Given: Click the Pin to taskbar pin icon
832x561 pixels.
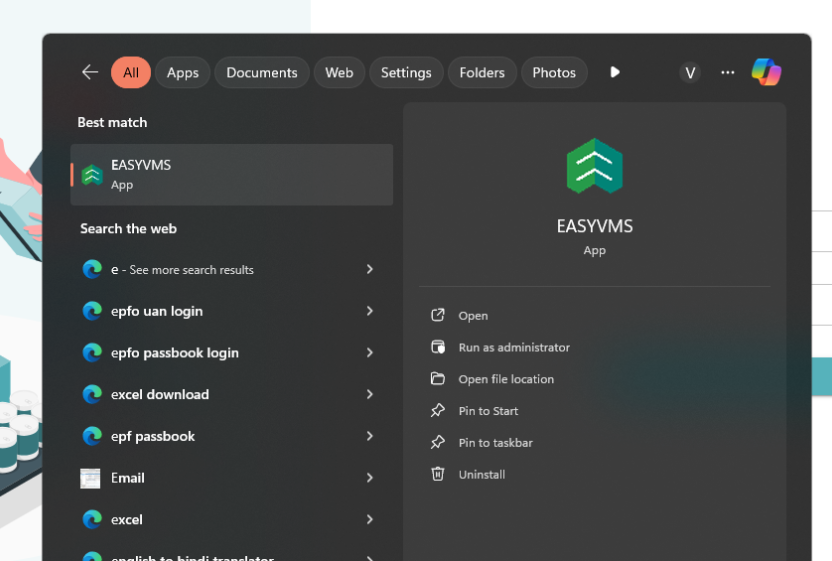Looking at the screenshot, I should [438, 443].
